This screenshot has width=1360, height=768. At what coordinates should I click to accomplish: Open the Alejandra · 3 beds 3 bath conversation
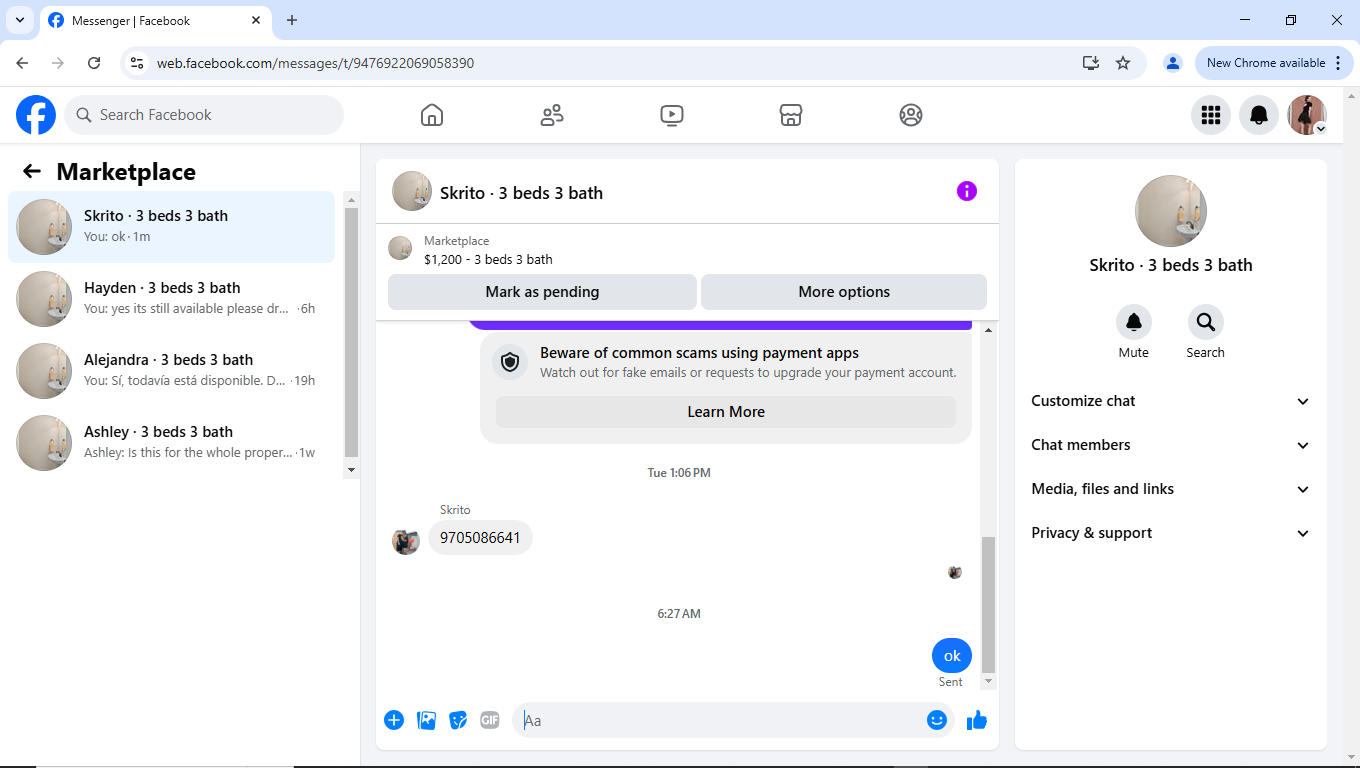click(171, 371)
